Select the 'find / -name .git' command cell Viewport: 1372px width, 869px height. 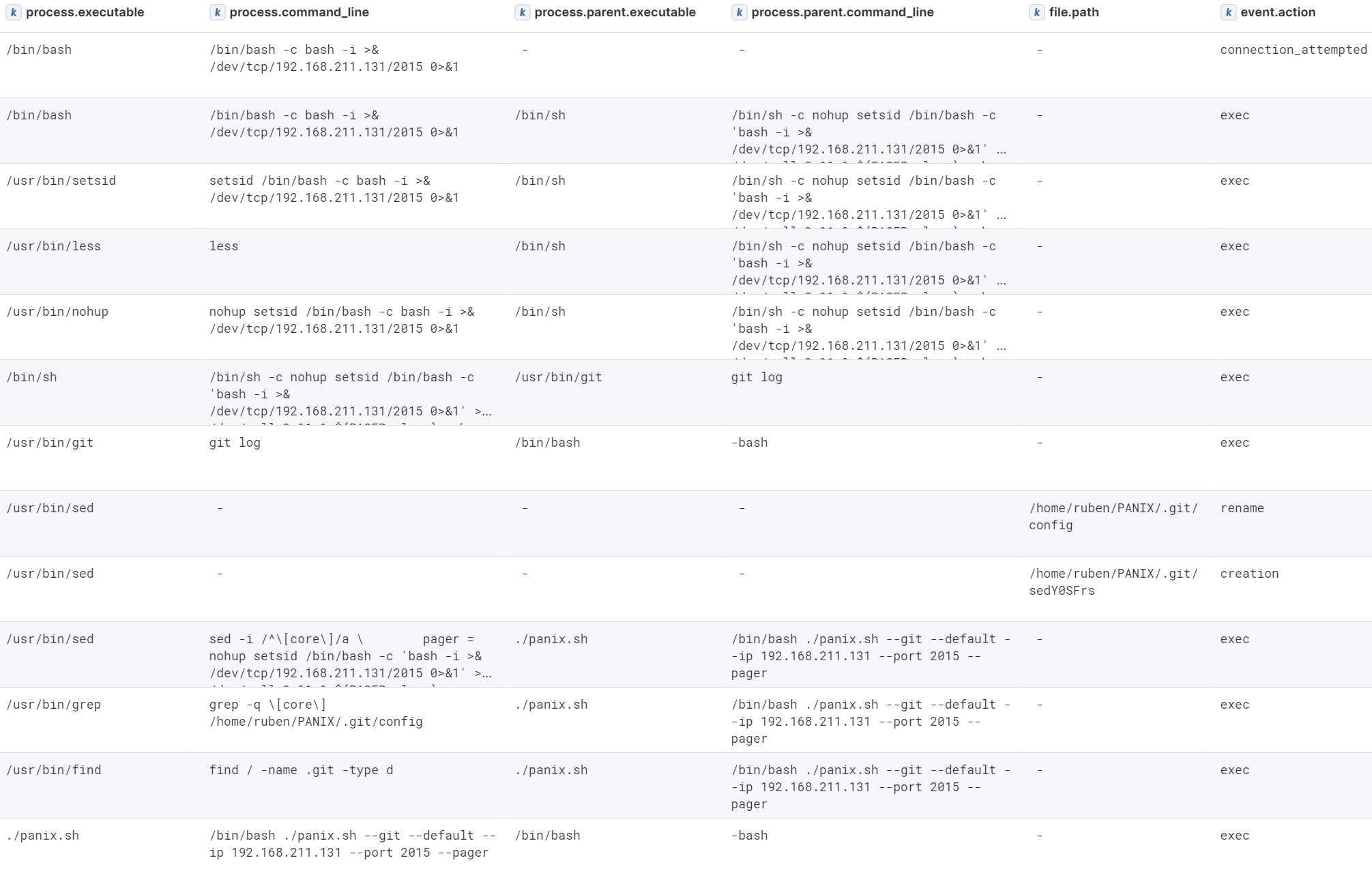click(301, 770)
